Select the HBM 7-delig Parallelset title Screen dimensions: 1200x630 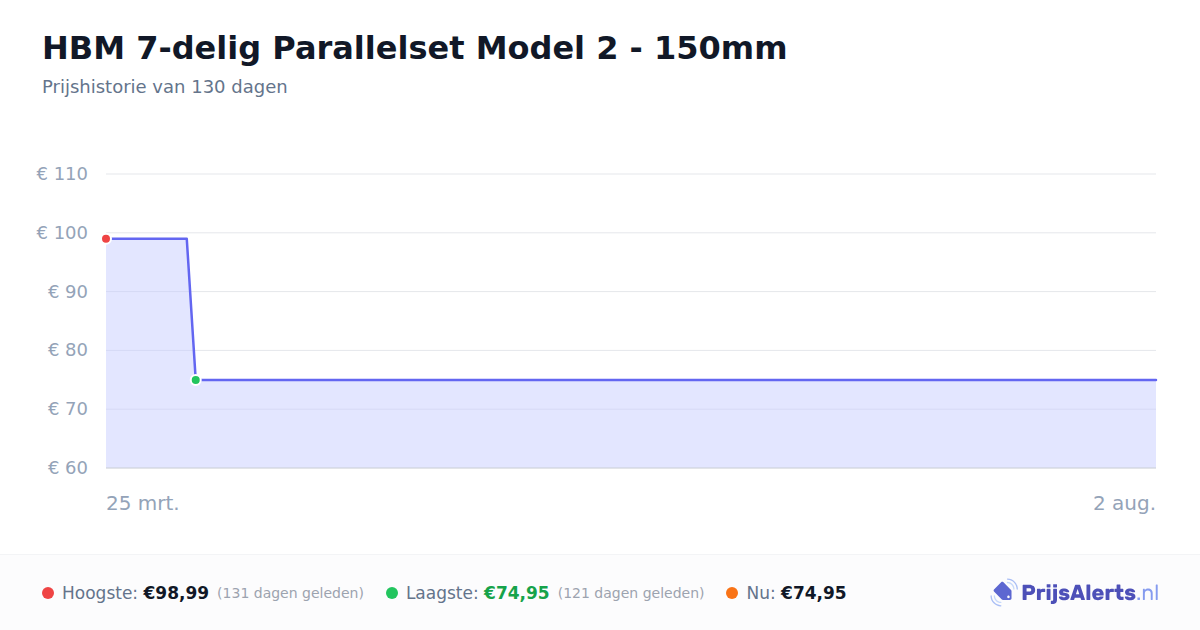click(414, 48)
